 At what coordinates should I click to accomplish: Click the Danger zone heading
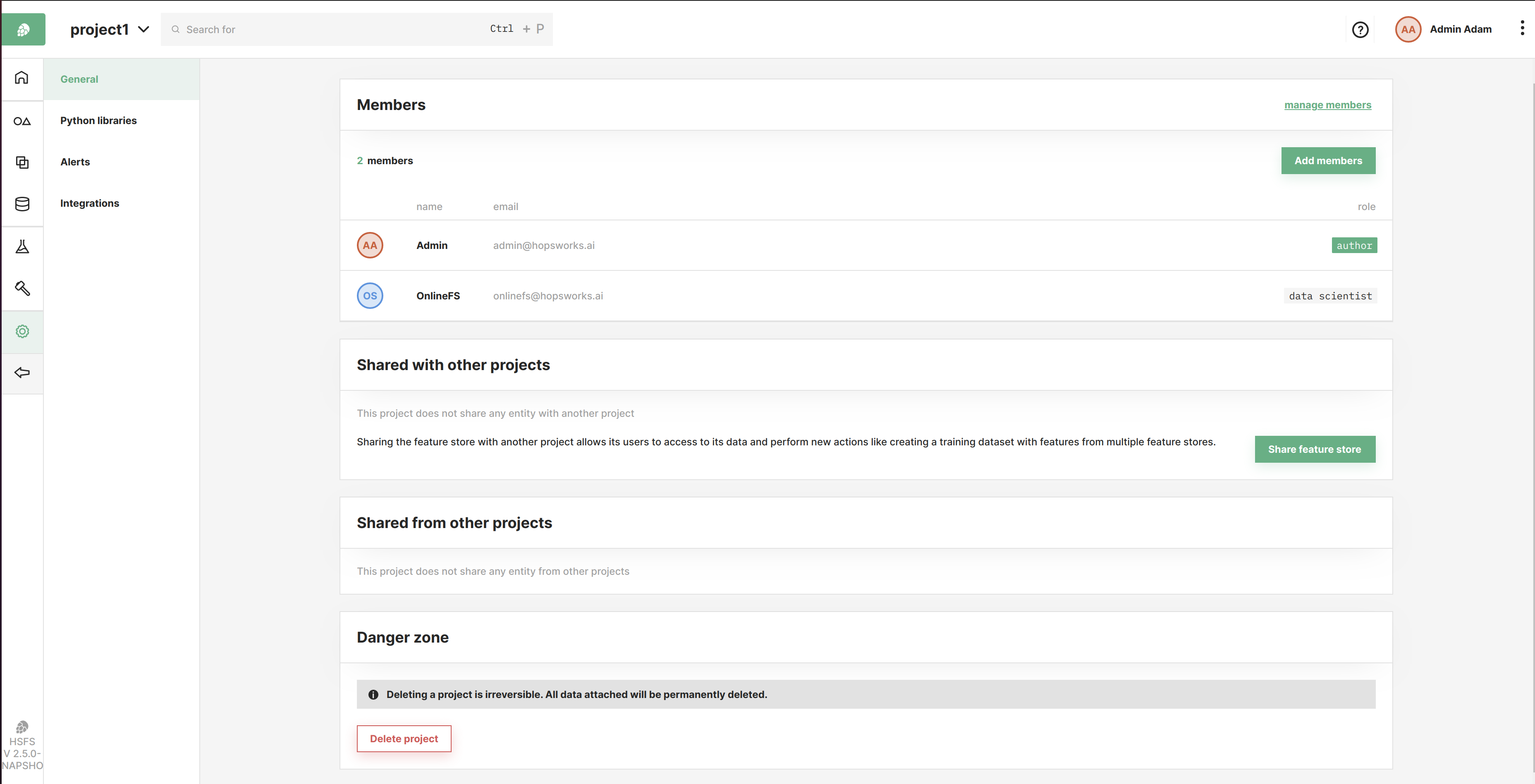[x=402, y=638]
